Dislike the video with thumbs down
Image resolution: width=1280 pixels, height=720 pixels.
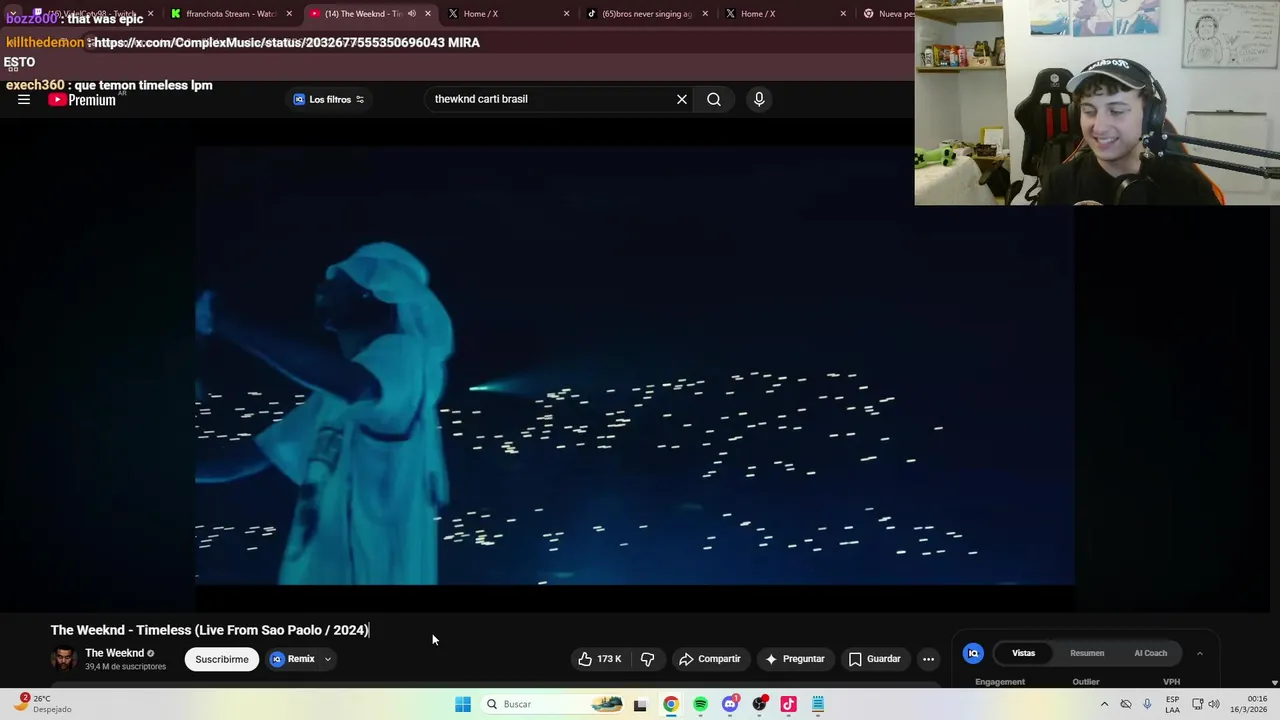pyautogui.click(x=648, y=659)
